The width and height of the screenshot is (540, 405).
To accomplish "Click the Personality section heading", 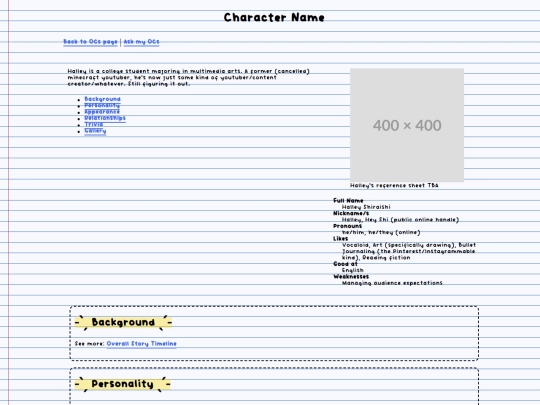I will (123, 384).
